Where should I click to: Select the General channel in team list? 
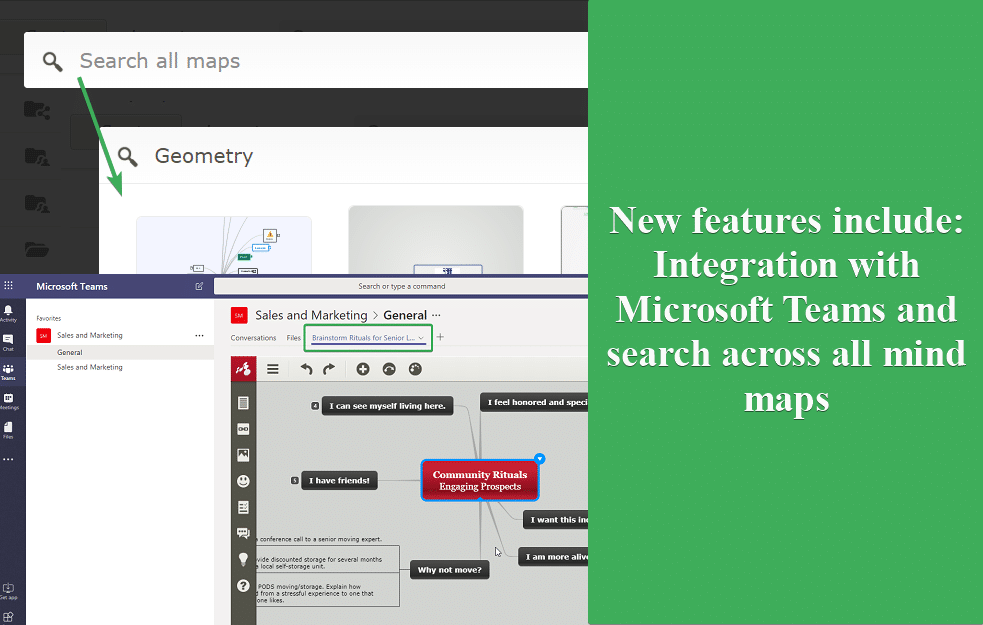70,352
